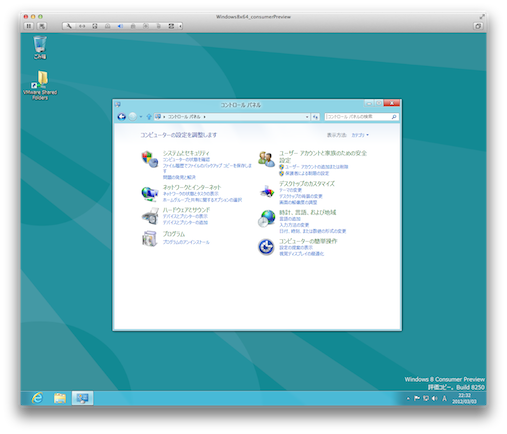This screenshot has width=507, height=434.
Task: Open File Explorer from the taskbar
Action: pos(60,398)
